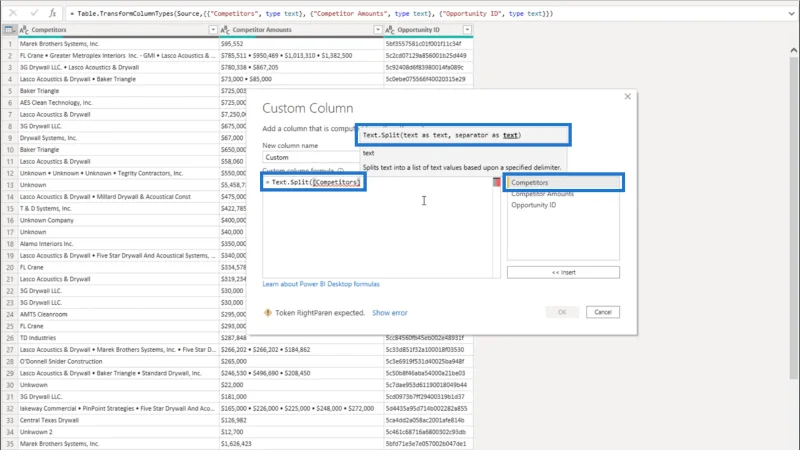Screen dimensions: 800x450
Task: Click the disabled OK button
Action: [x=562, y=312]
